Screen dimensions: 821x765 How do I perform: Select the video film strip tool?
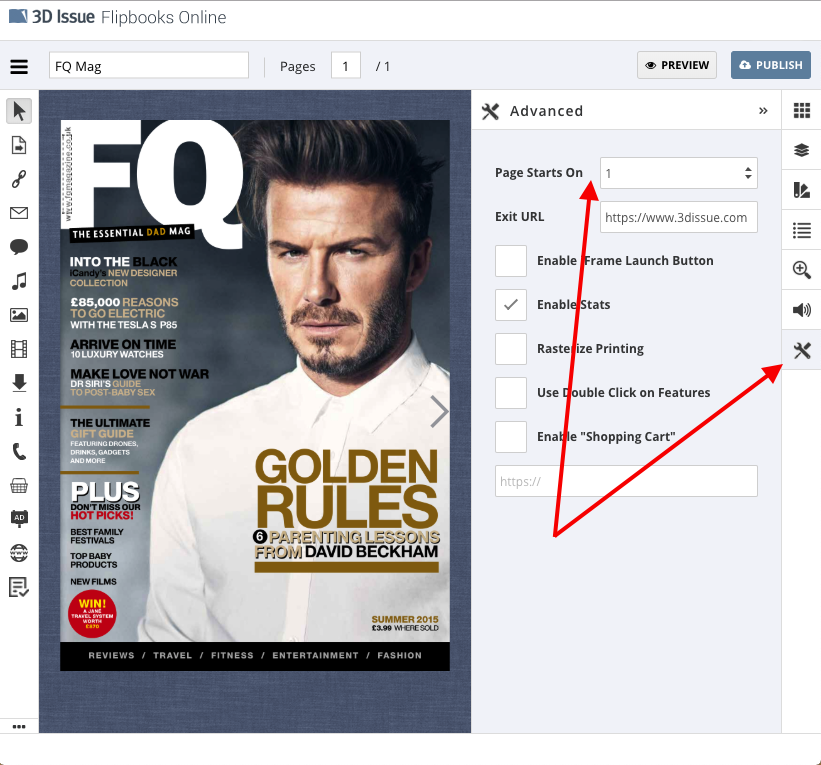[19, 349]
